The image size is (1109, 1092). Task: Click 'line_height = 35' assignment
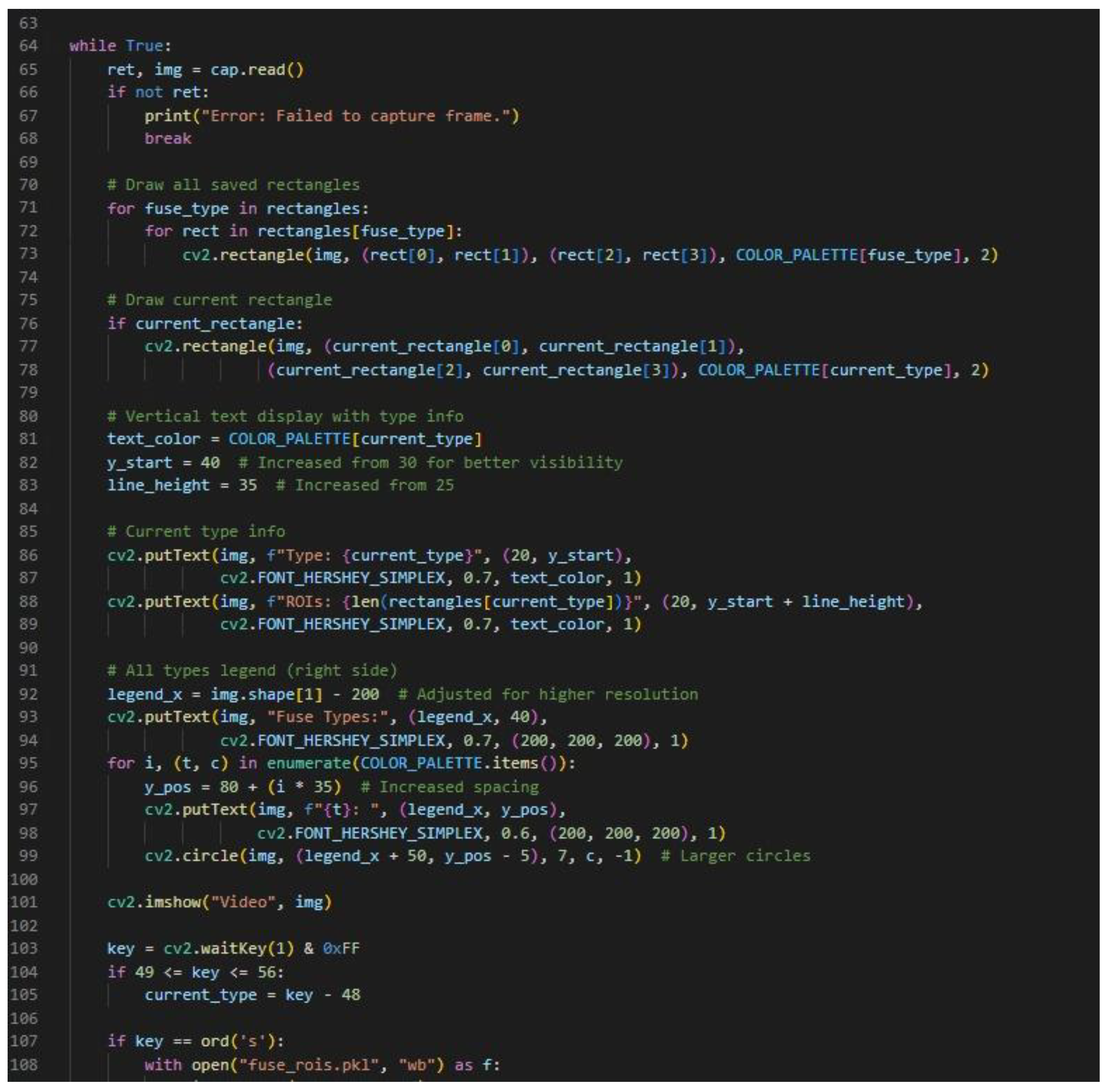click(182, 486)
